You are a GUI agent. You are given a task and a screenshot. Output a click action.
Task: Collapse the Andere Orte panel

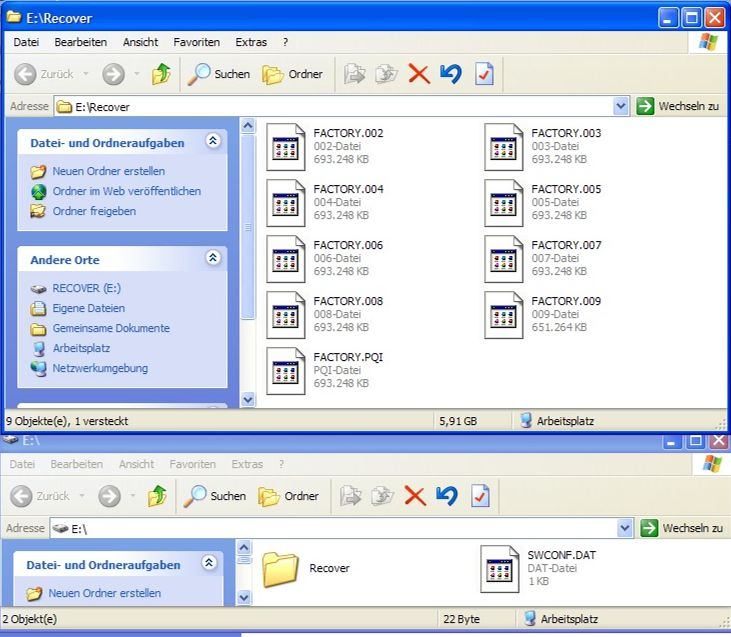point(213,257)
